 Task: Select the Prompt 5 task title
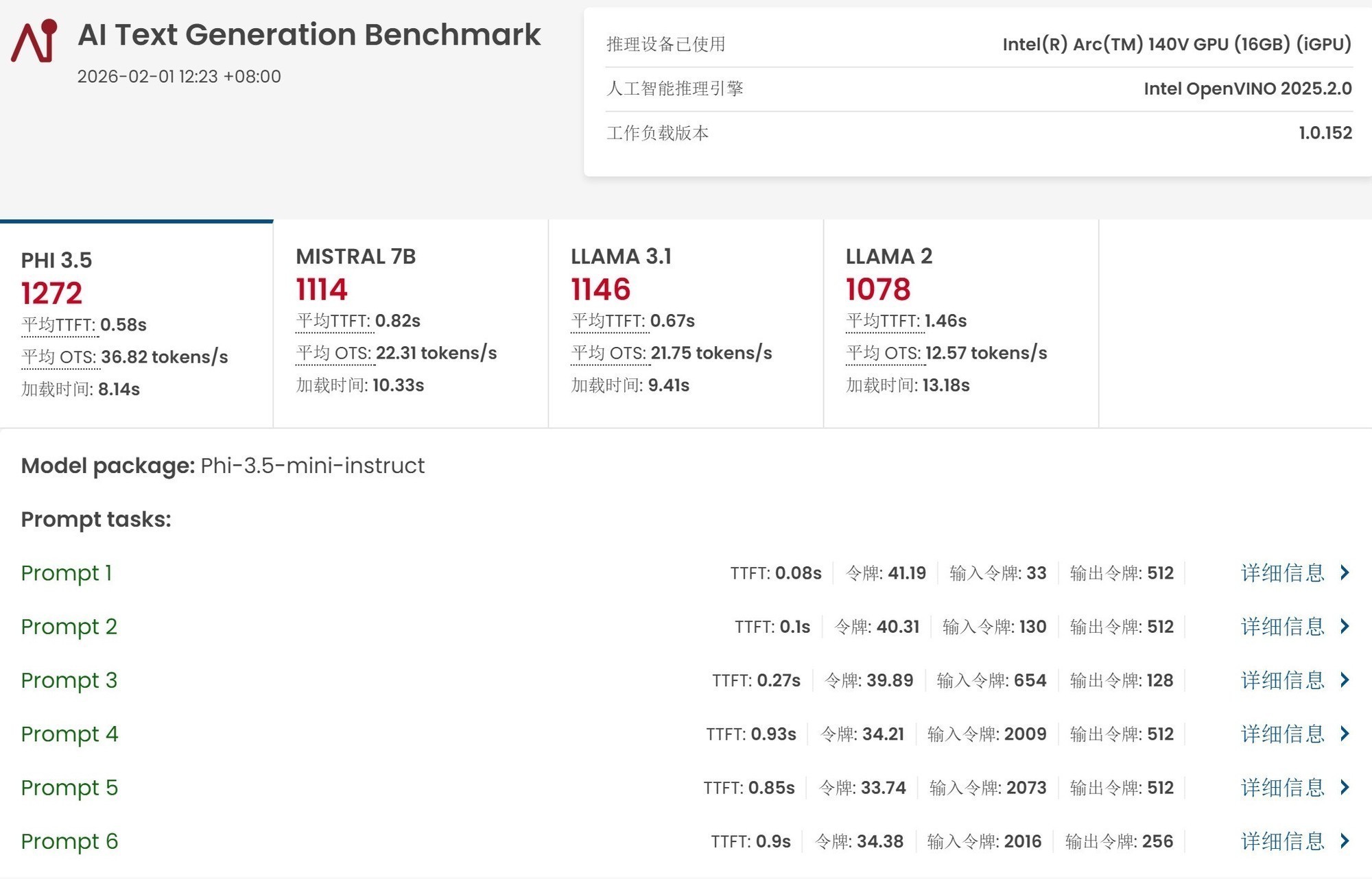pyautogui.click(x=69, y=787)
